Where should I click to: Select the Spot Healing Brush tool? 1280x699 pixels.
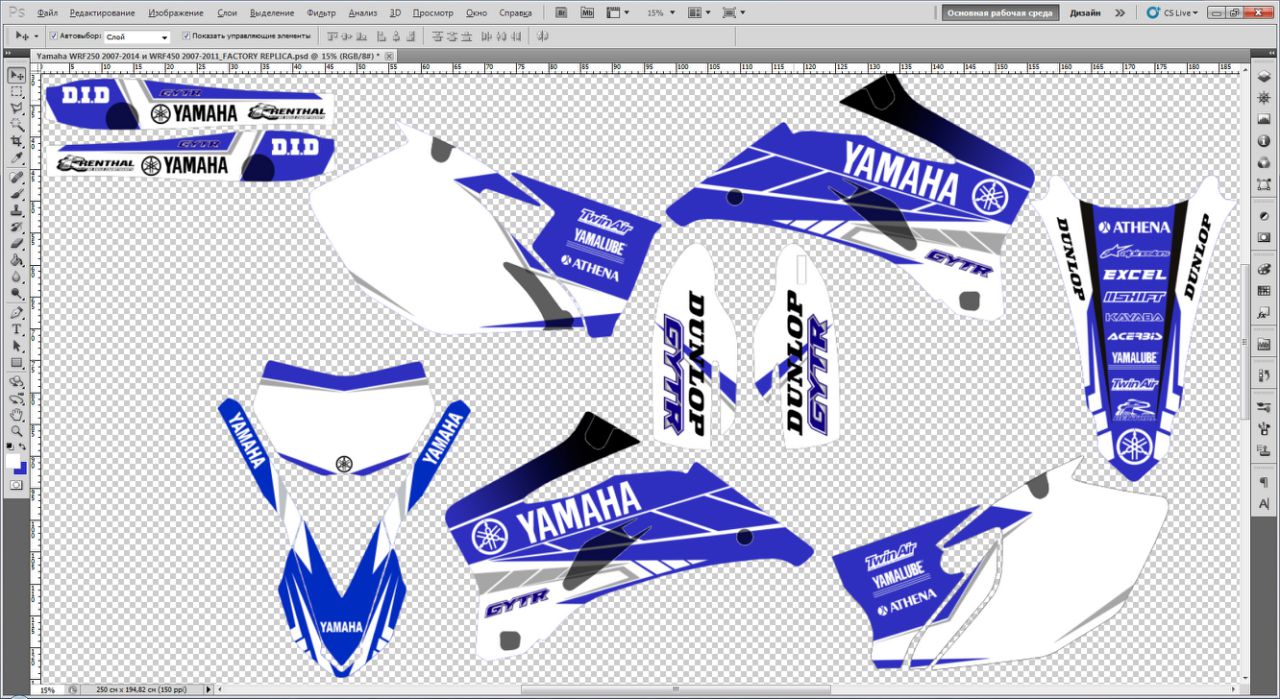(x=17, y=177)
